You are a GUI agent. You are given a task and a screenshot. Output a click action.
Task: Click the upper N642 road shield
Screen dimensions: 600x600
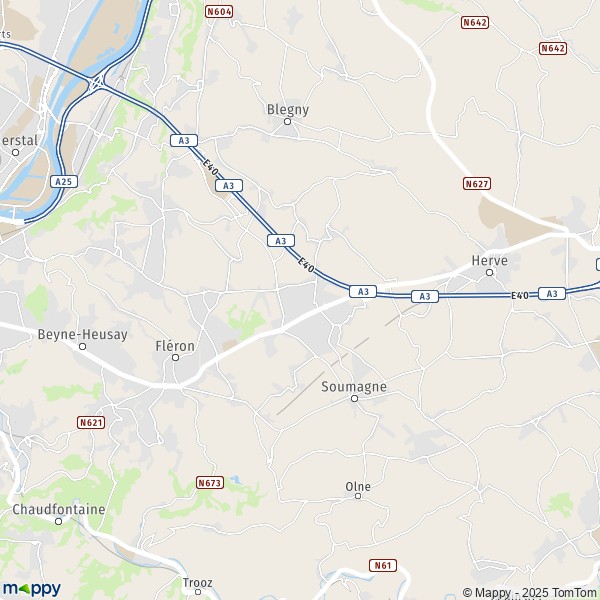475,23
